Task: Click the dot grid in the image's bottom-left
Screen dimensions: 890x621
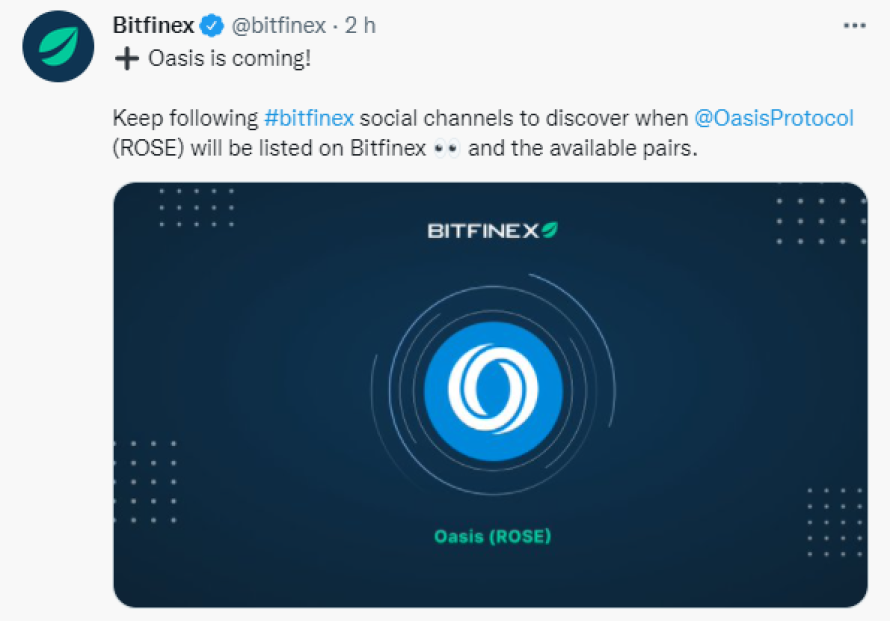Action: coord(145,481)
